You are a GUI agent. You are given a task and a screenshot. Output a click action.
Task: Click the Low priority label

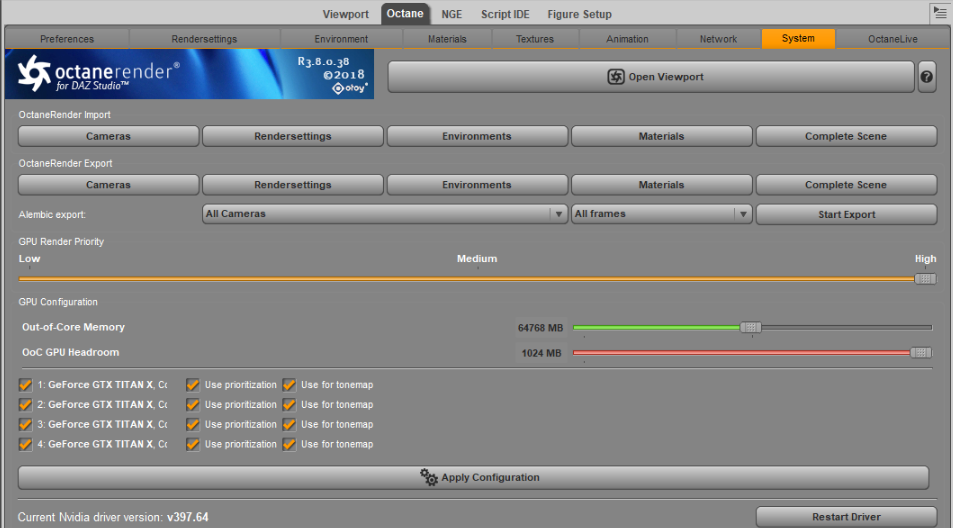pyautogui.click(x=29, y=259)
